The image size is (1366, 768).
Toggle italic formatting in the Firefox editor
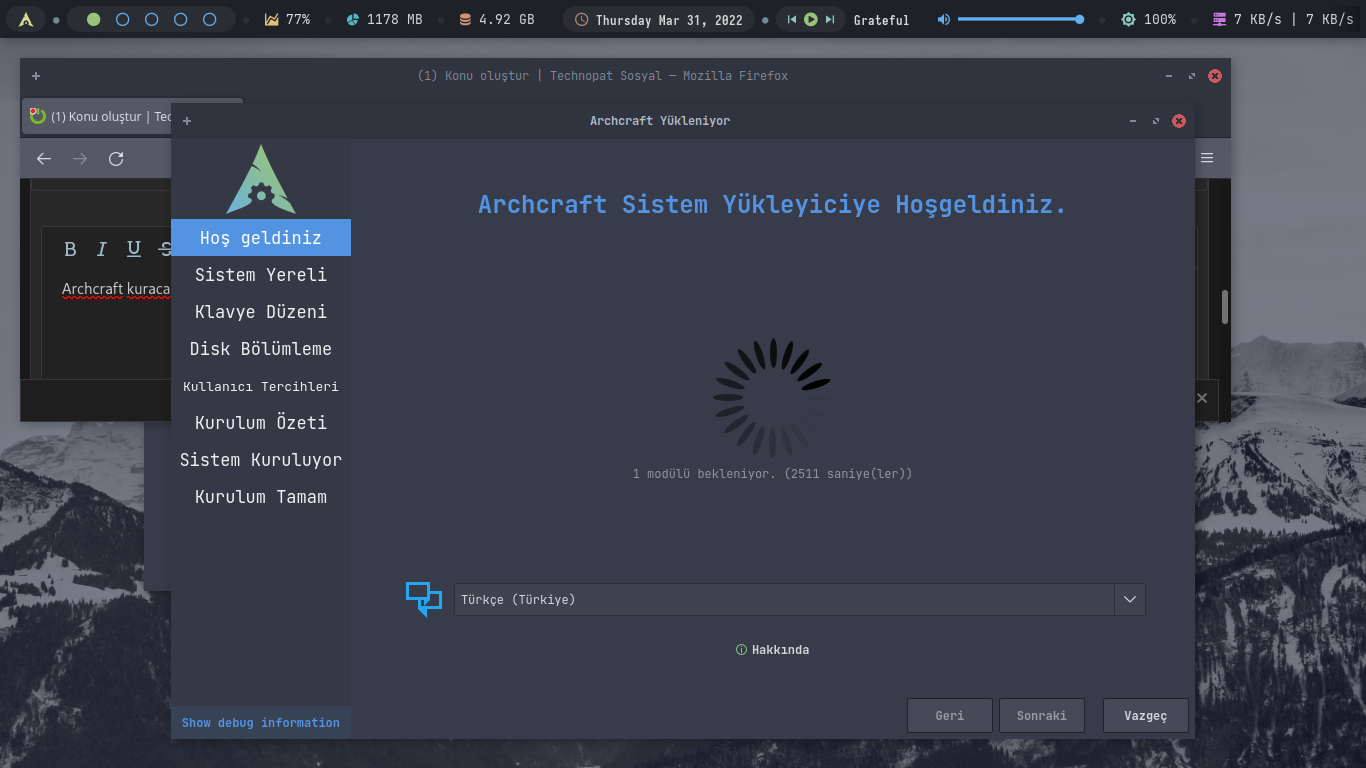[101, 249]
